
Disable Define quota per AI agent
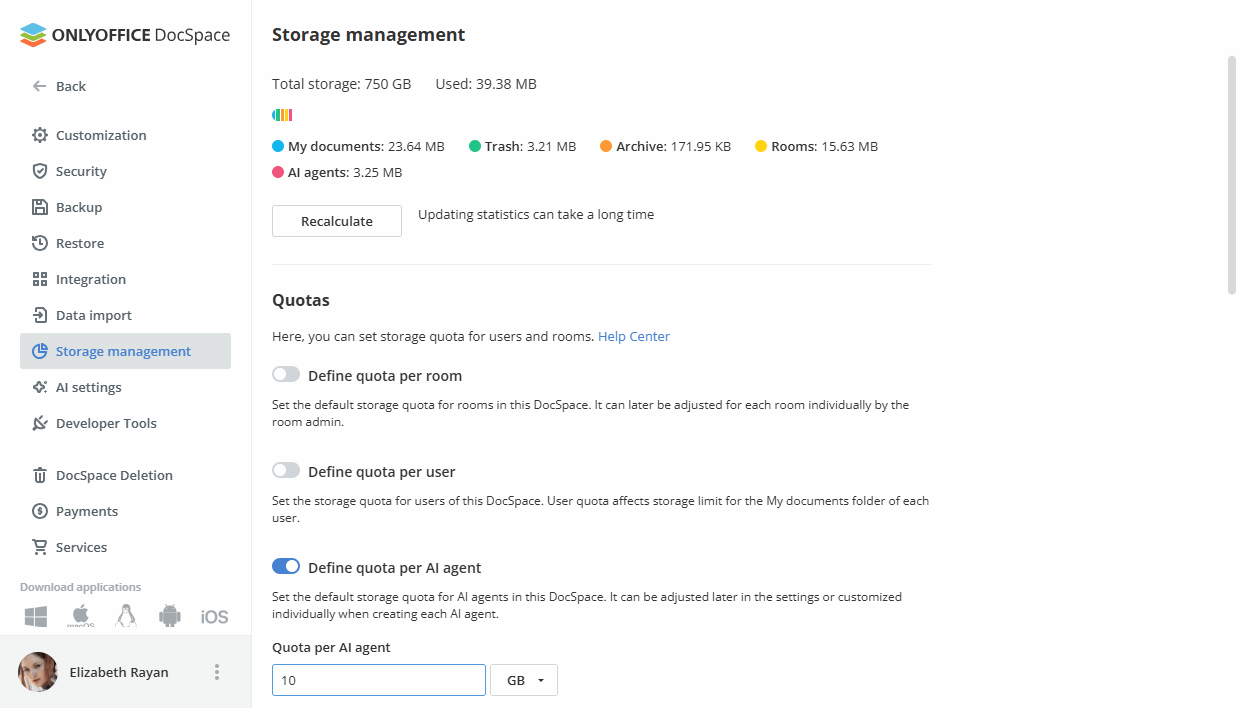point(286,565)
